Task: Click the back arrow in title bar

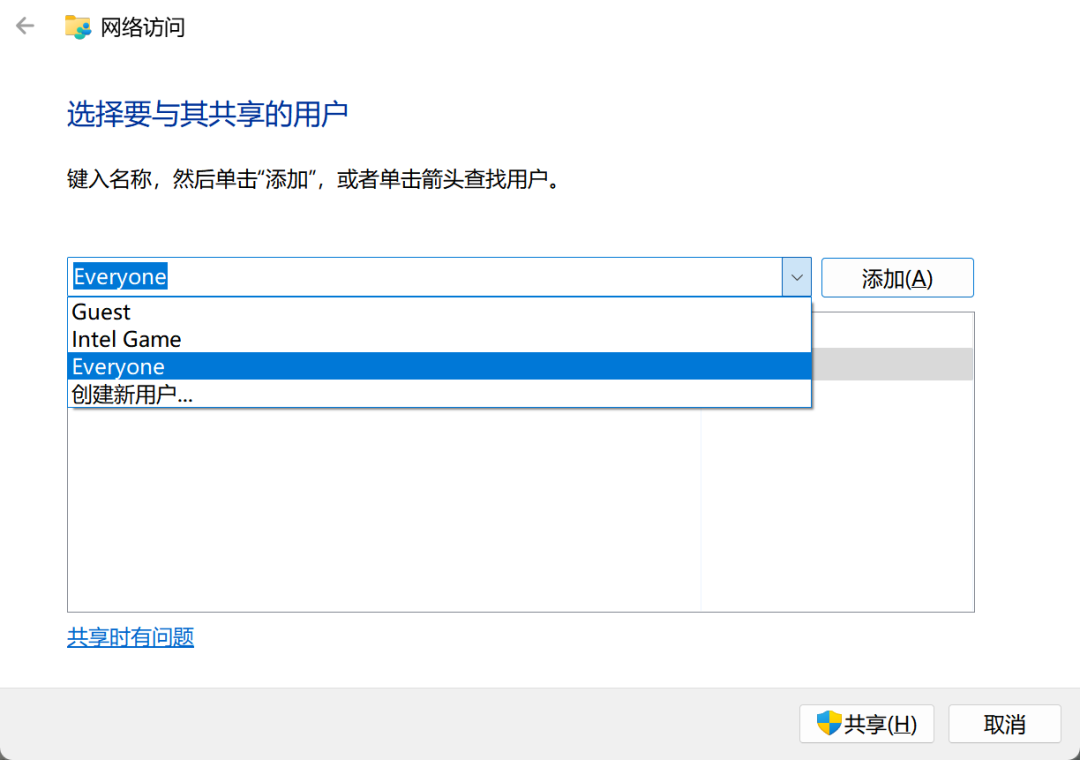Action: tap(25, 26)
